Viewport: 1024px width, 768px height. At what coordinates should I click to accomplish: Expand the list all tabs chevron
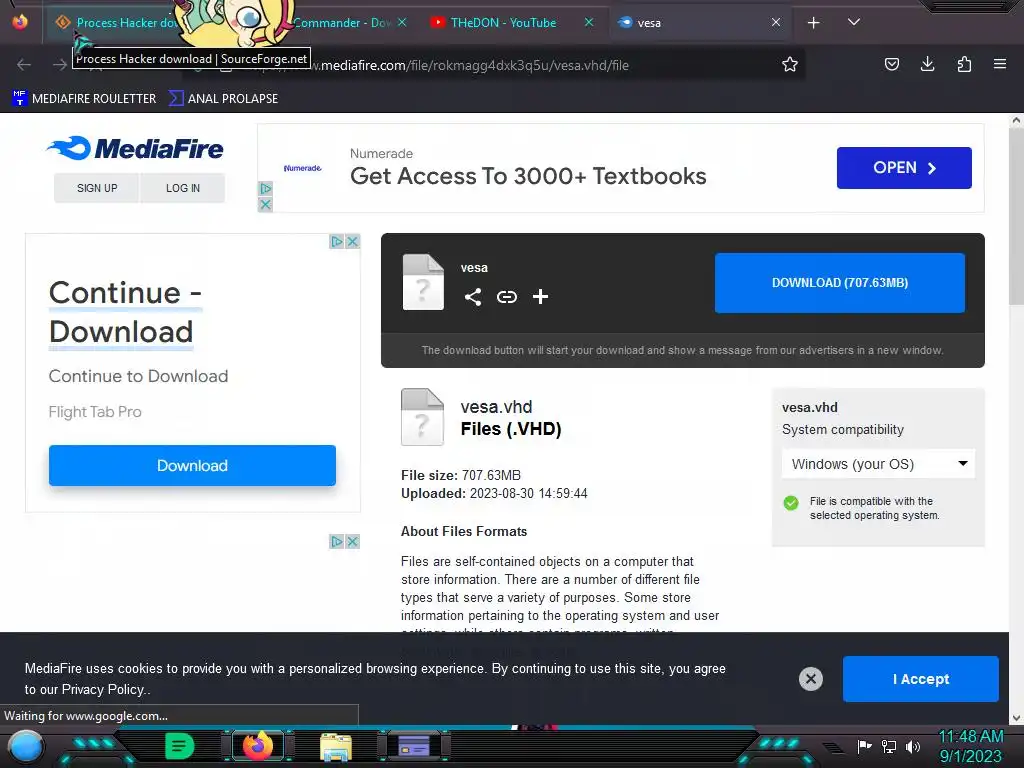pos(853,22)
